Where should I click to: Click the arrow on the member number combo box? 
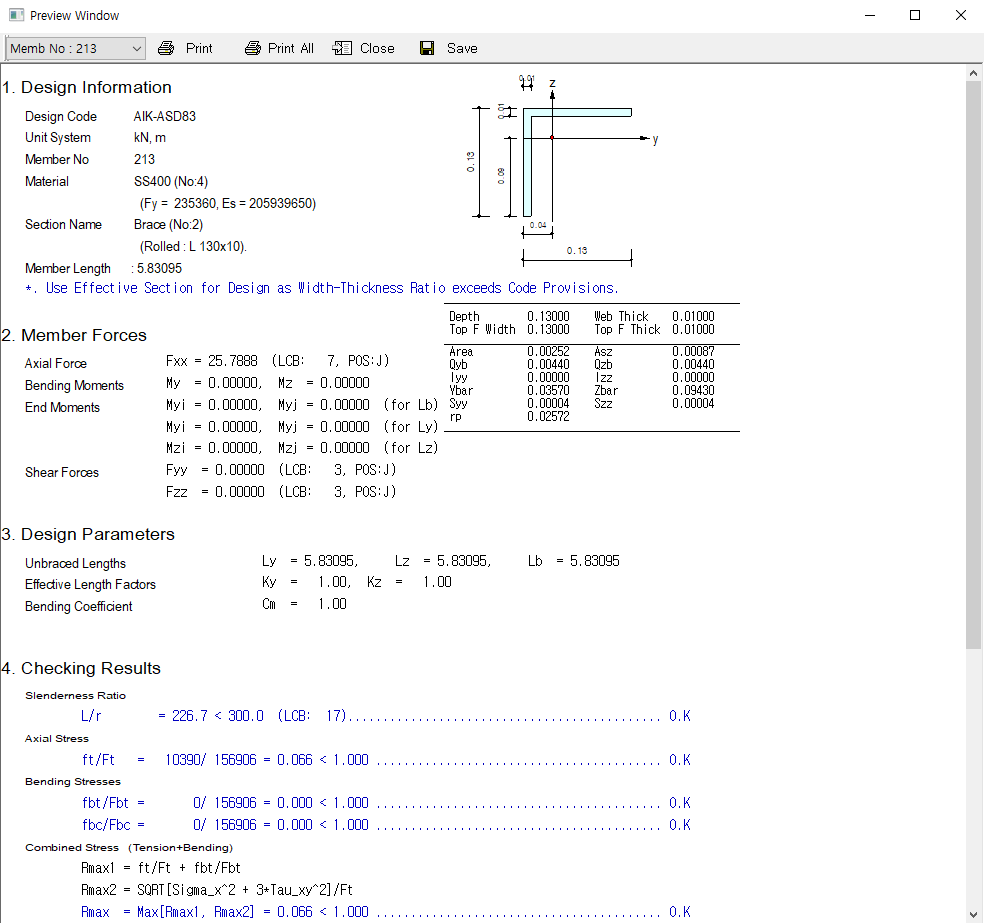(x=136, y=48)
